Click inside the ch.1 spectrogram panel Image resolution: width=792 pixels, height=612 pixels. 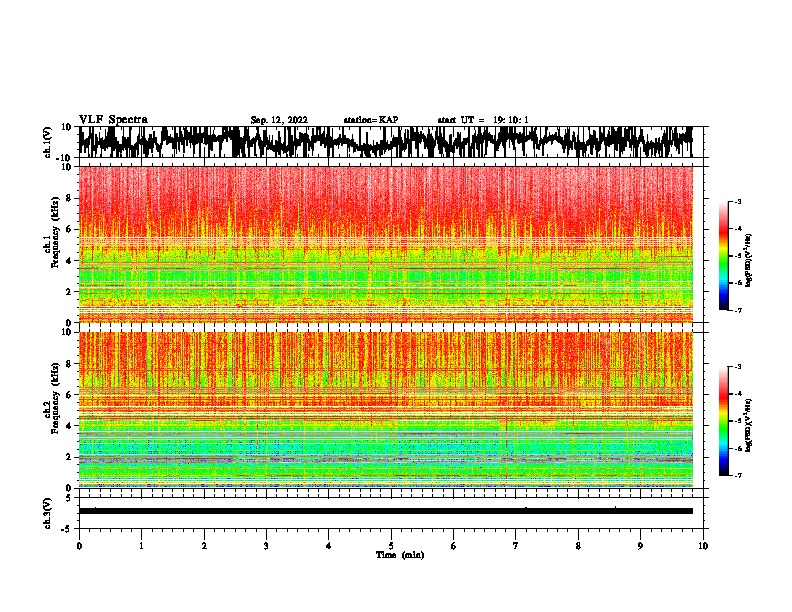point(385,244)
